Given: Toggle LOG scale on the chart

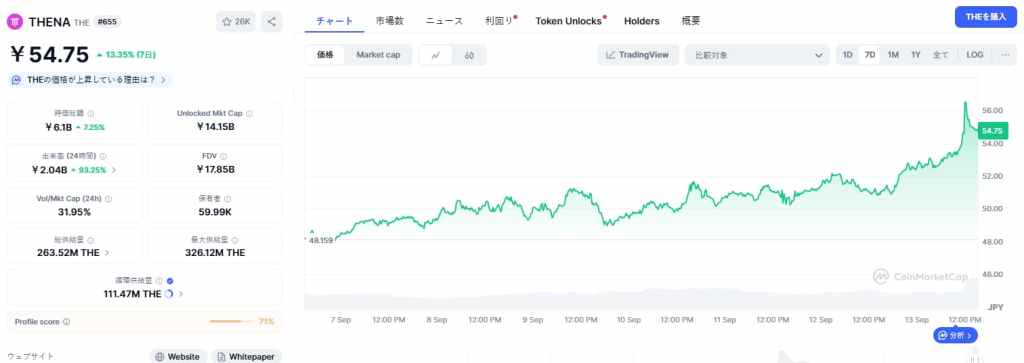Looking at the screenshot, I should (974, 55).
